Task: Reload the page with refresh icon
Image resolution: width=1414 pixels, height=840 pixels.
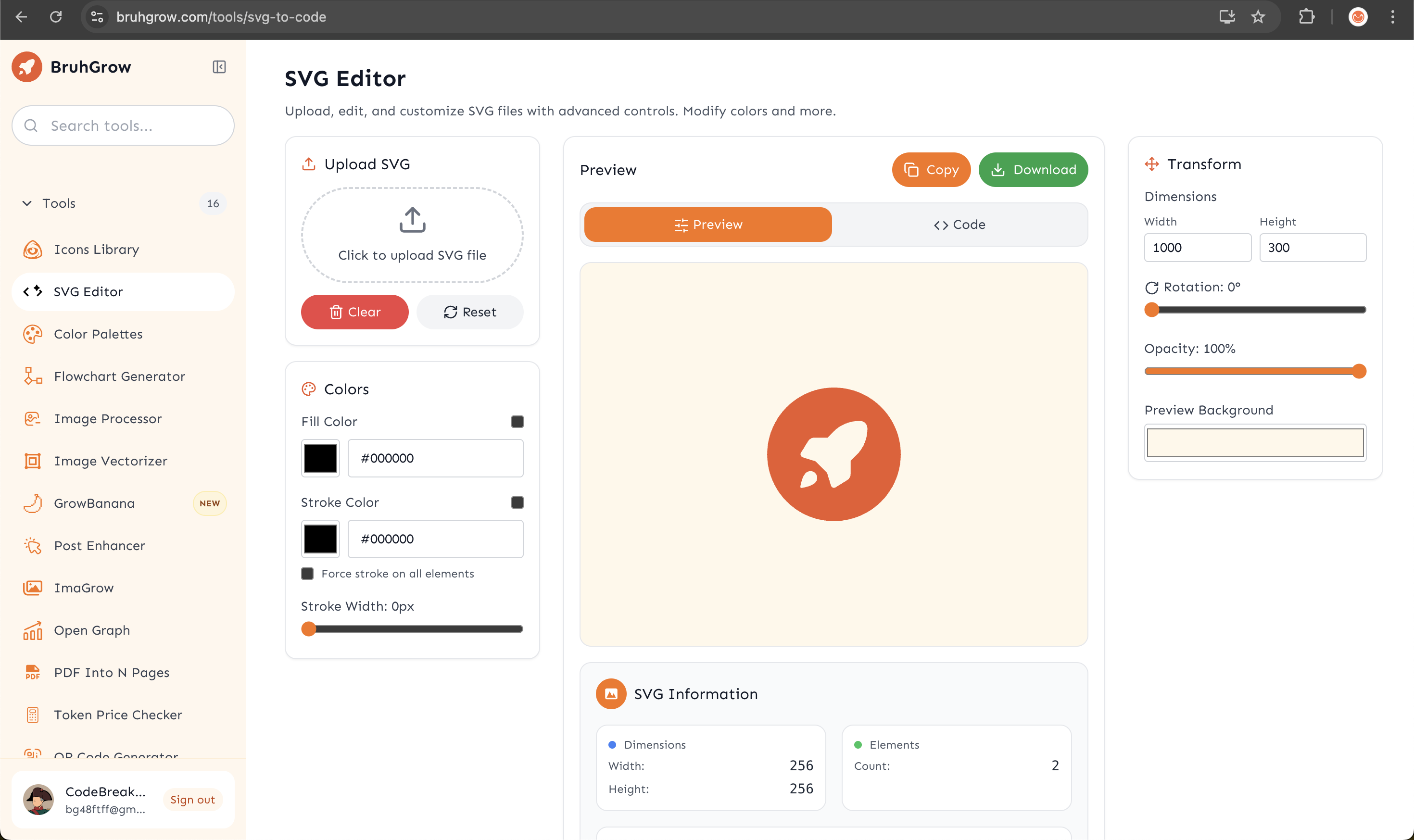Action: [55, 17]
